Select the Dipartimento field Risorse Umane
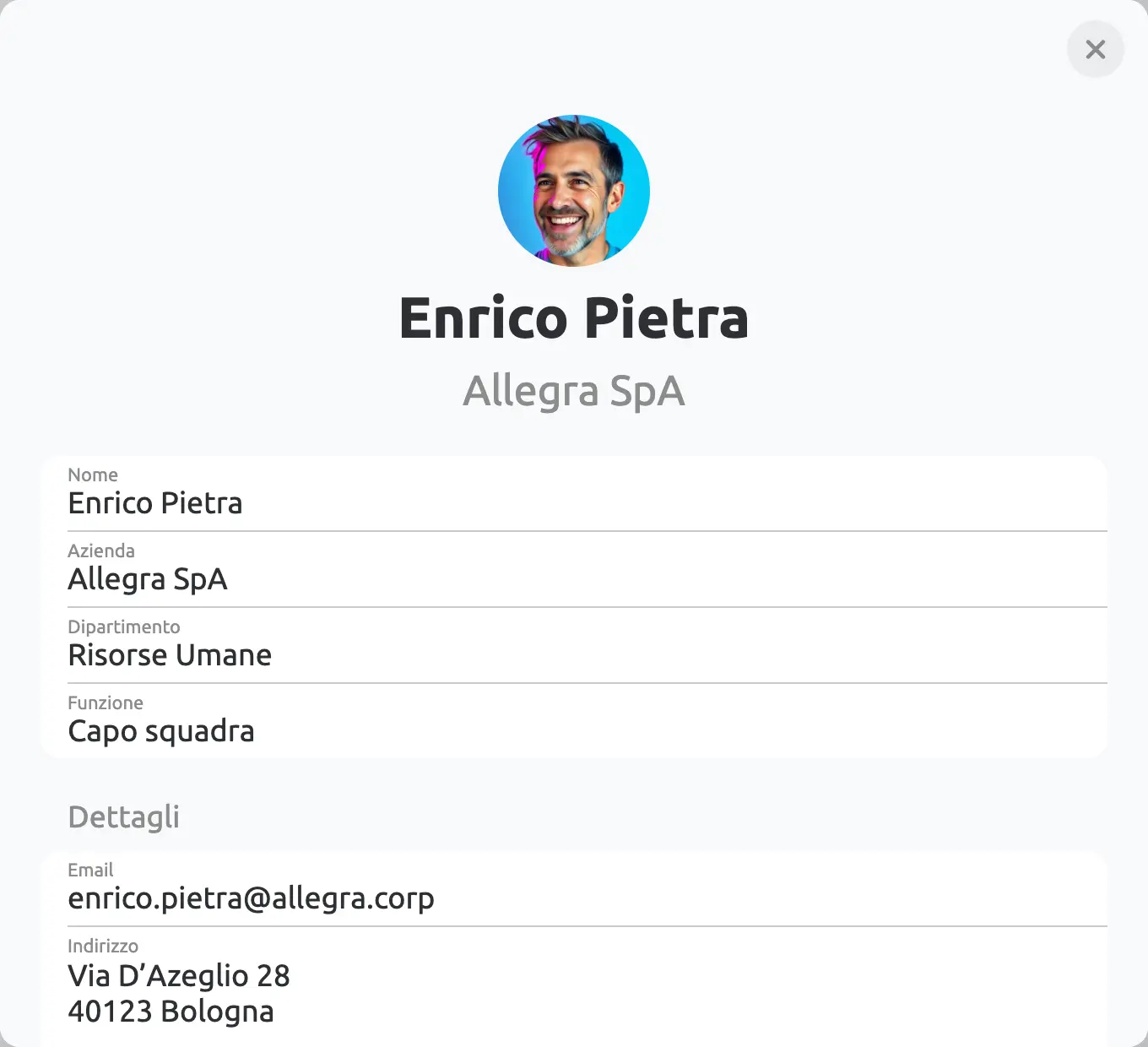1148x1047 pixels. [x=170, y=655]
